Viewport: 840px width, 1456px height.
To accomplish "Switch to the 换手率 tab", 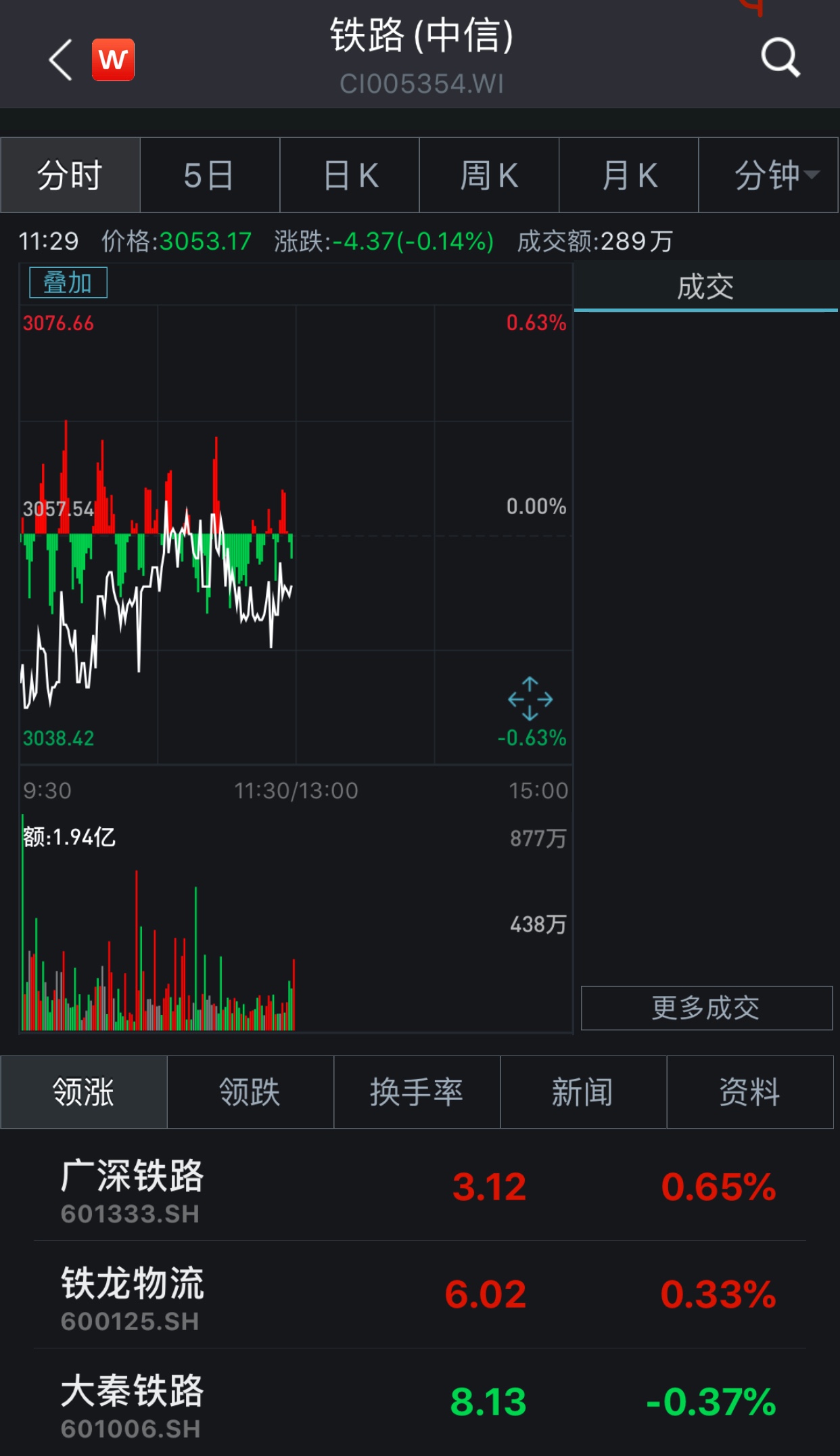I will pyautogui.click(x=417, y=1092).
